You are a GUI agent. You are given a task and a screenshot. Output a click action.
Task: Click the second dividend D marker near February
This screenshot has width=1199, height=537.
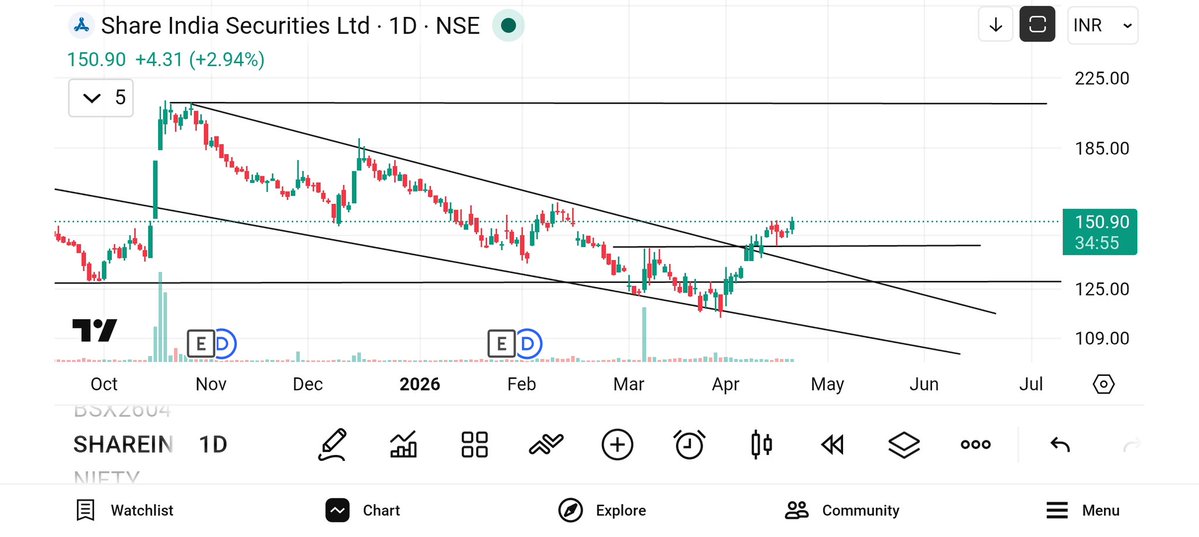point(528,344)
